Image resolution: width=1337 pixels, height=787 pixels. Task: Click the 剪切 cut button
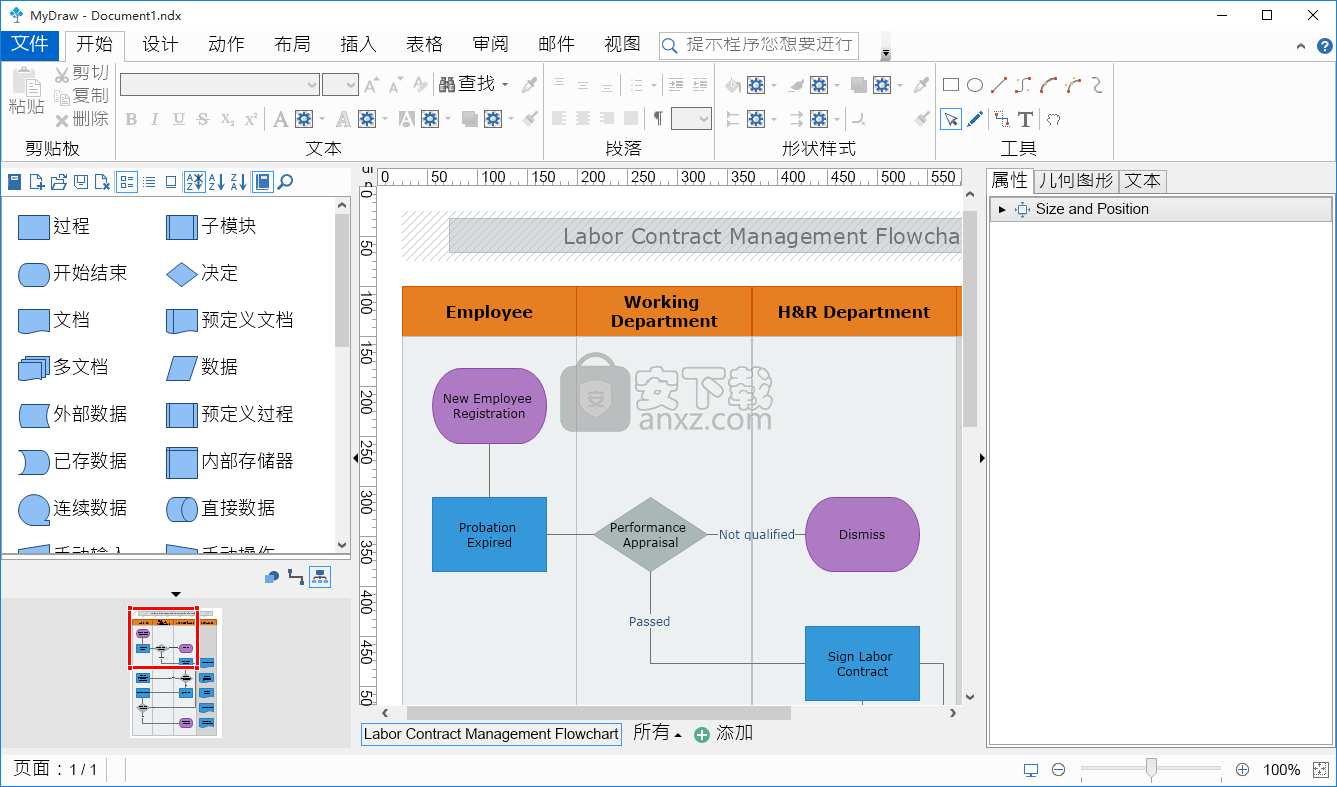point(82,73)
